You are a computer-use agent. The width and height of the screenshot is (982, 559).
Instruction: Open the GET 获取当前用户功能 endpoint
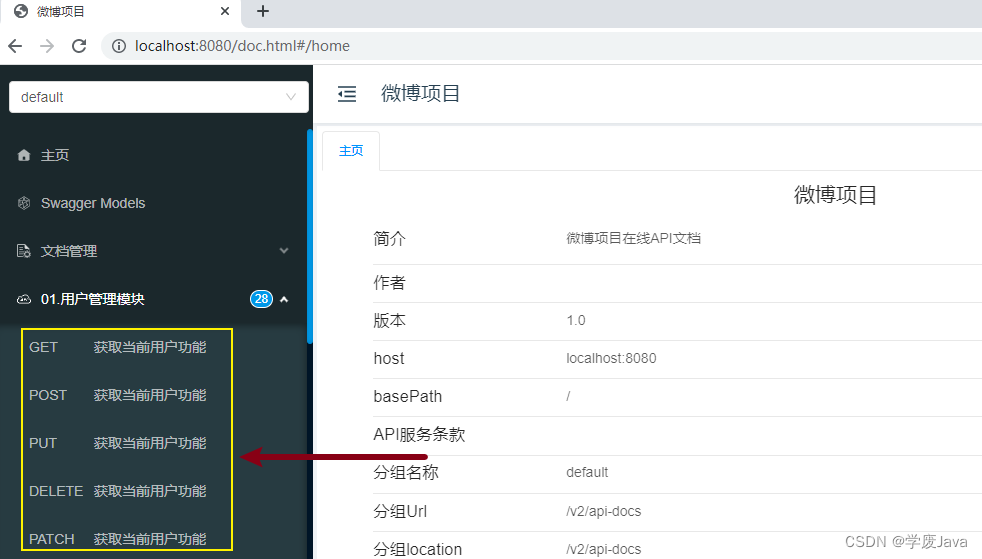tap(118, 347)
